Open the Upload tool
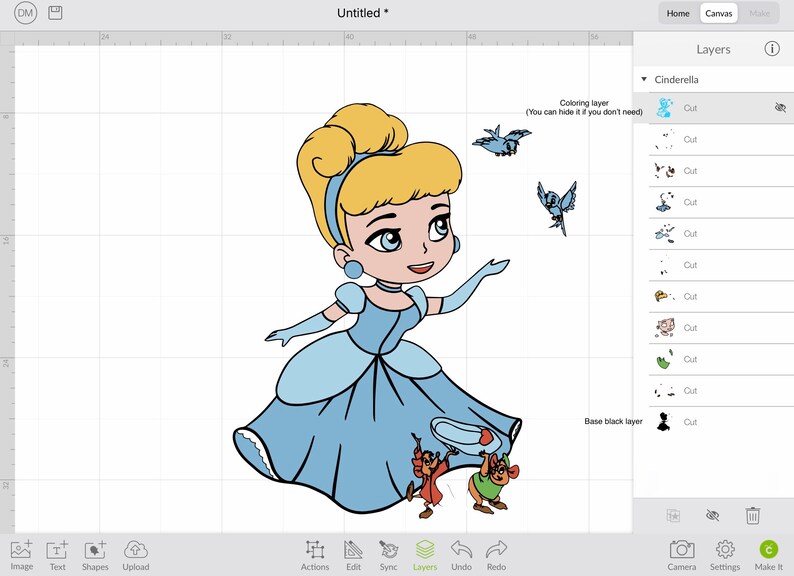The image size is (794, 576). coord(136,555)
